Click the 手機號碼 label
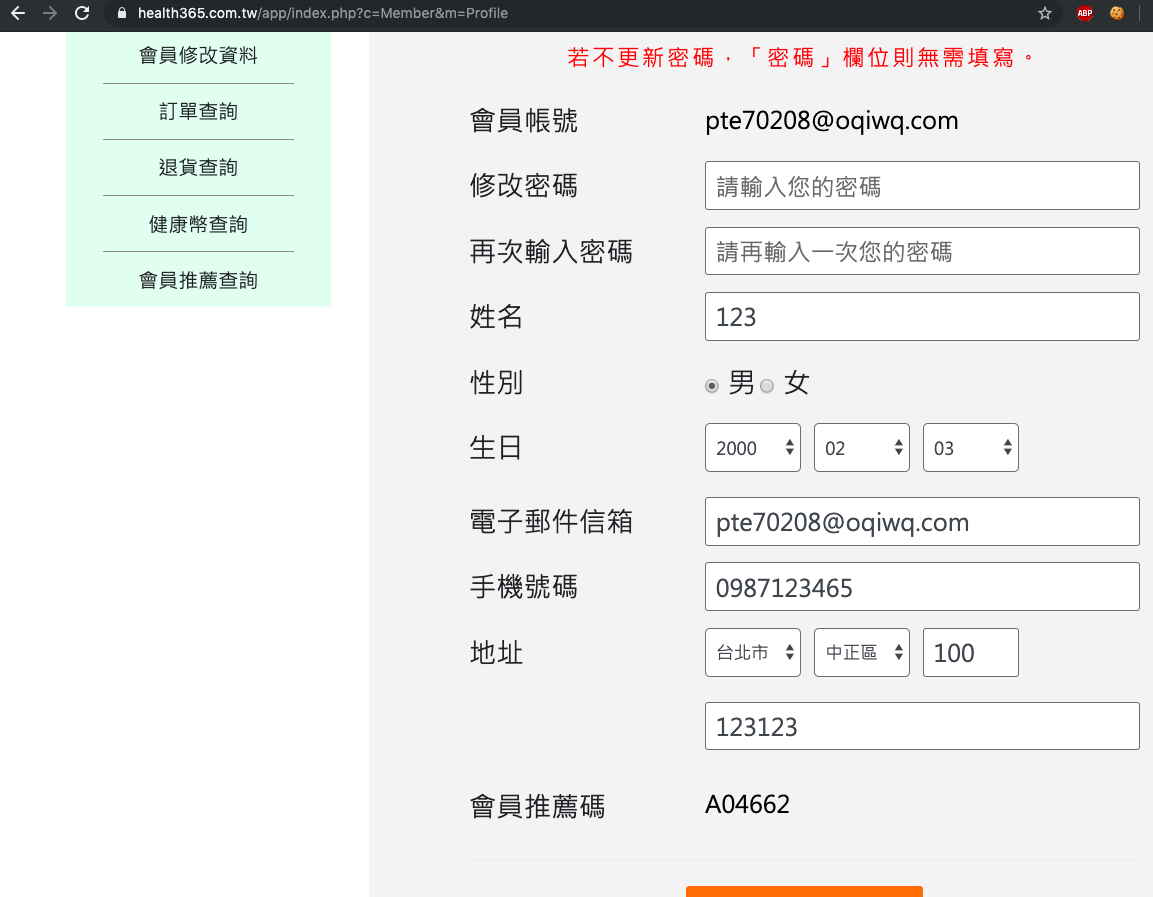1153x897 pixels. (524, 587)
